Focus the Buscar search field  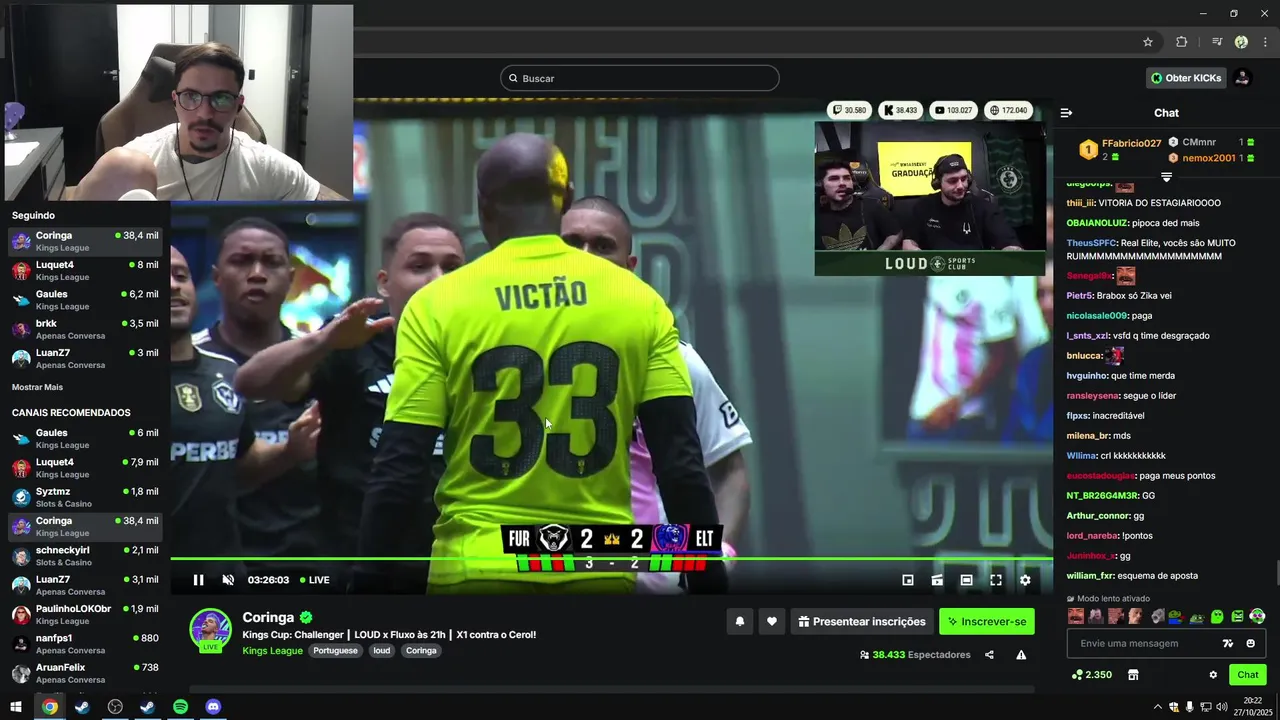tap(640, 78)
